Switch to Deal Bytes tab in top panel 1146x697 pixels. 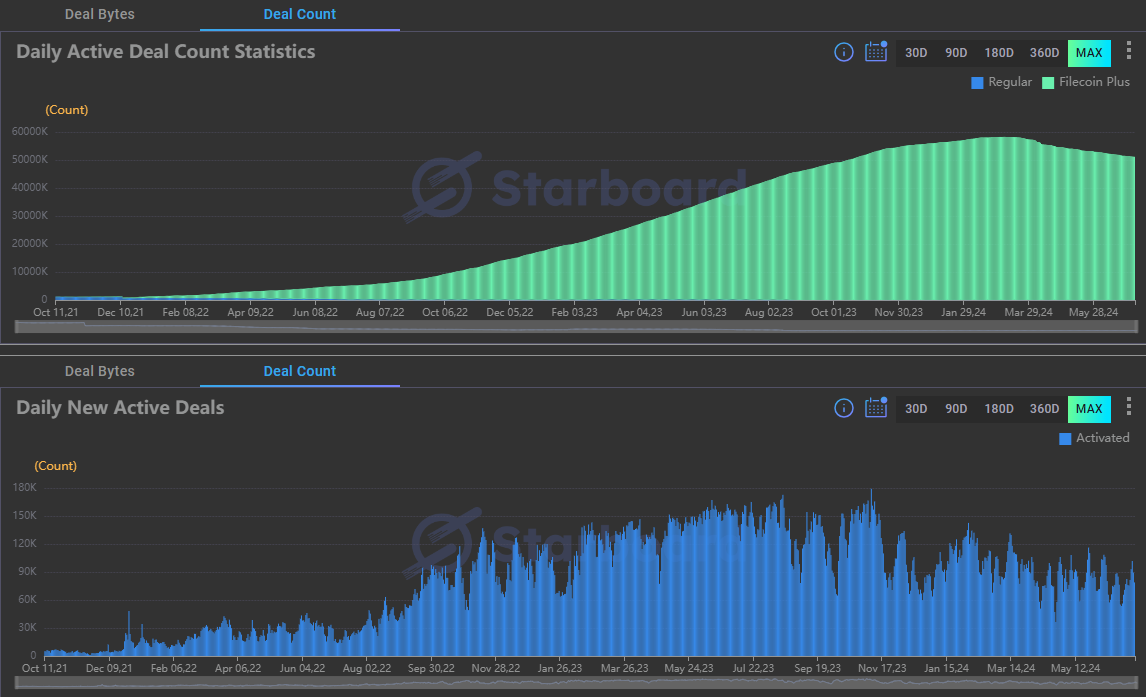click(x=99, y=15)
